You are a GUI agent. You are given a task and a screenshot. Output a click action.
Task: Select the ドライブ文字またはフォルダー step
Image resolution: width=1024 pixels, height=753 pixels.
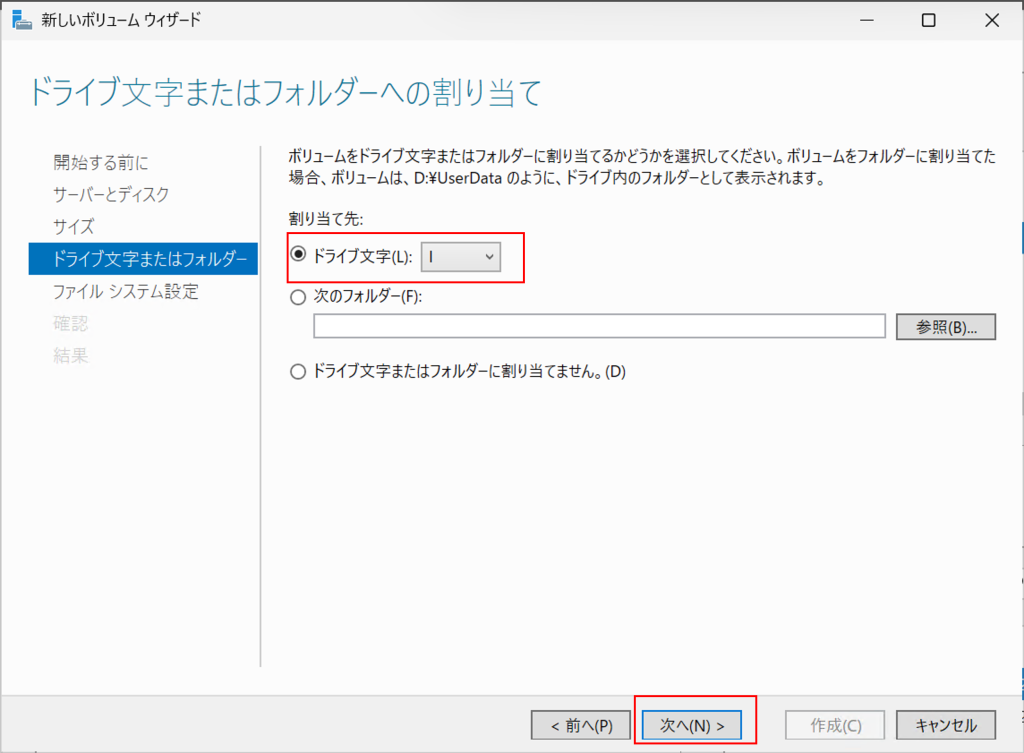coord(143,259)
